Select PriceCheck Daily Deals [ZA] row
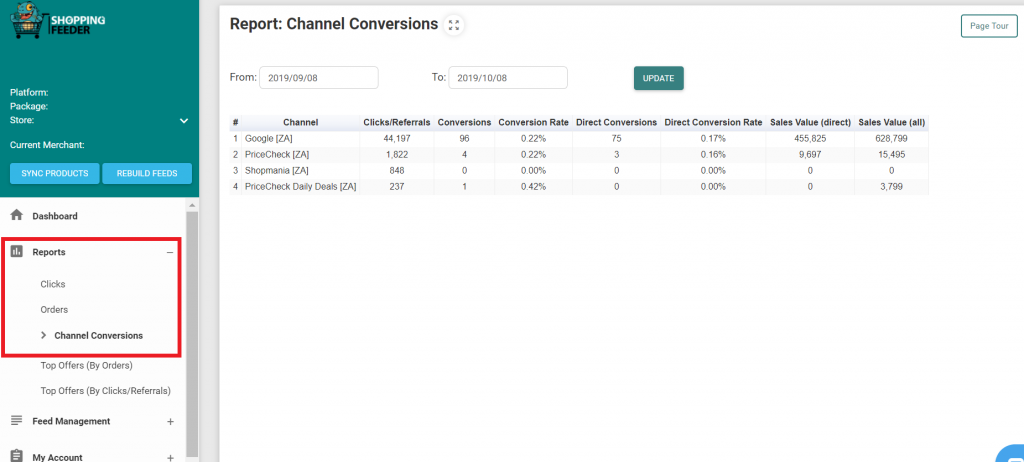This screenshot has width=1024, height=462. pyautogui.click(x=579, y=186)
